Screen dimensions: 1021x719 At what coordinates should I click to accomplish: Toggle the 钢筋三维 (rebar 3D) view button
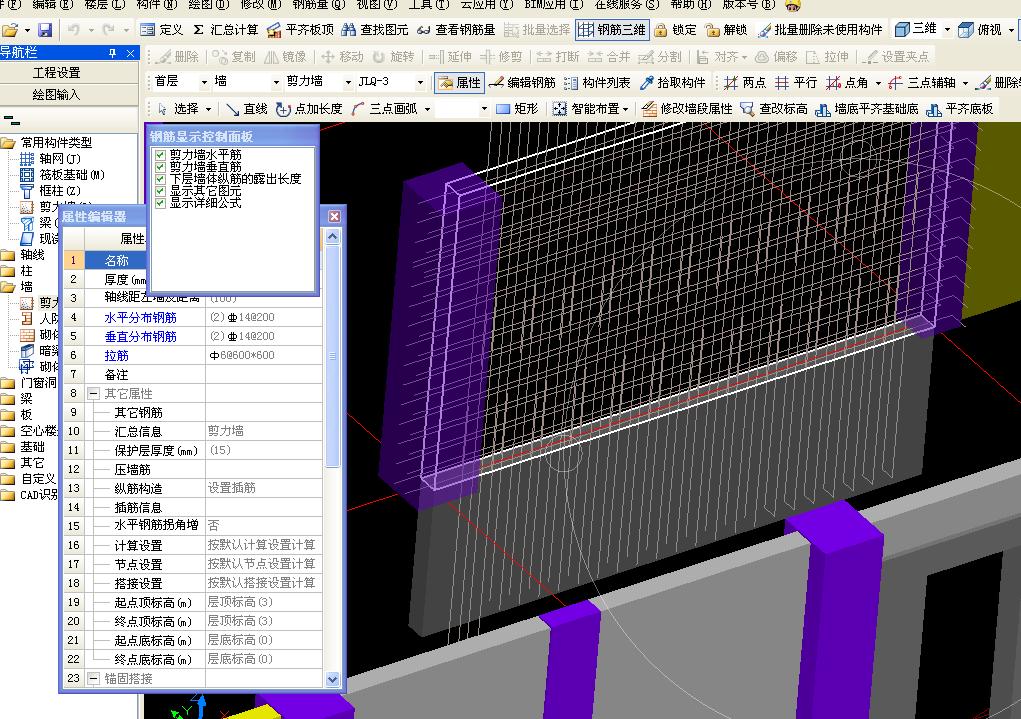(x=613, y=30)
